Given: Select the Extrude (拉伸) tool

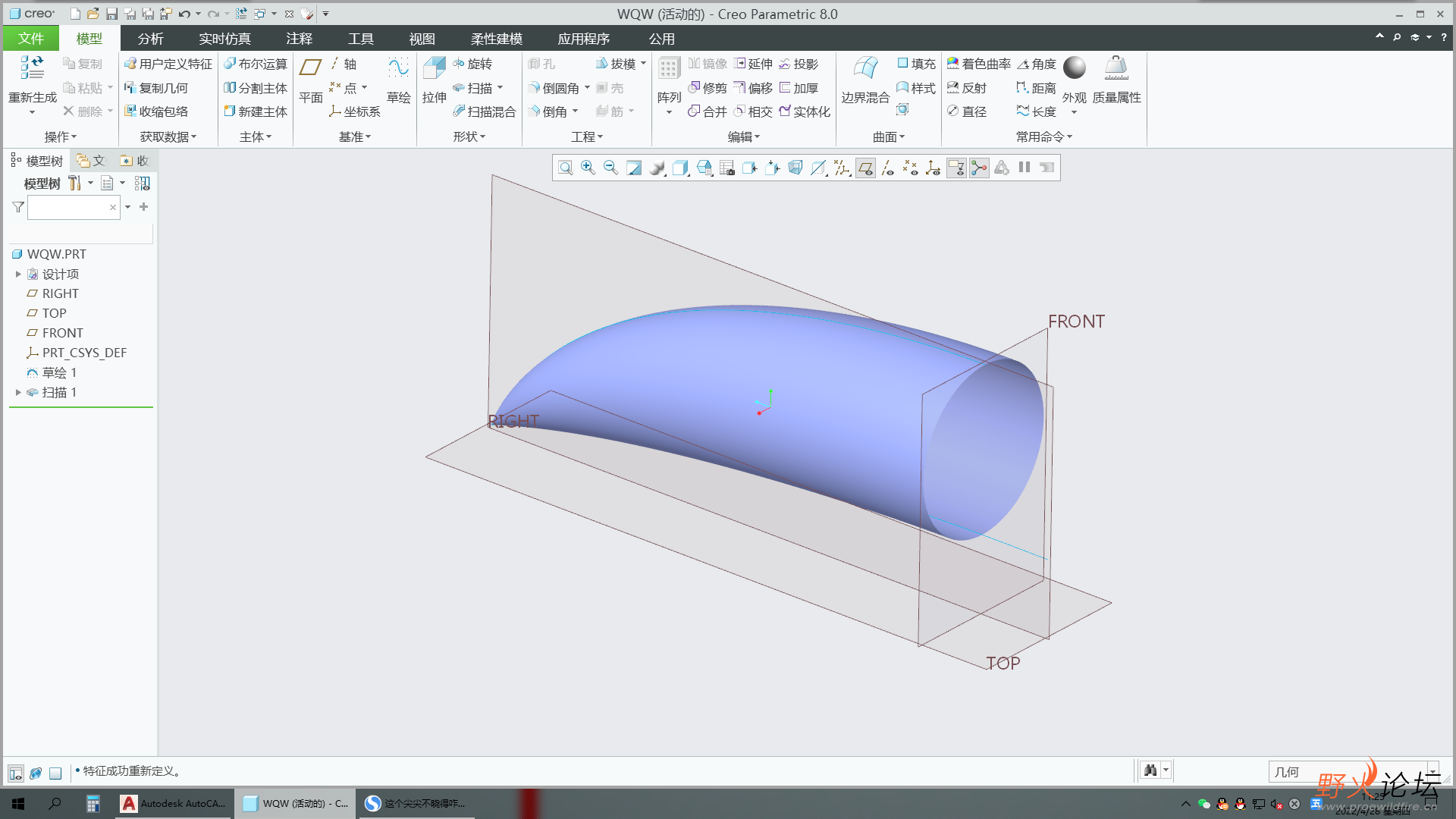Looking at the screenshot, I should [435, 79].
